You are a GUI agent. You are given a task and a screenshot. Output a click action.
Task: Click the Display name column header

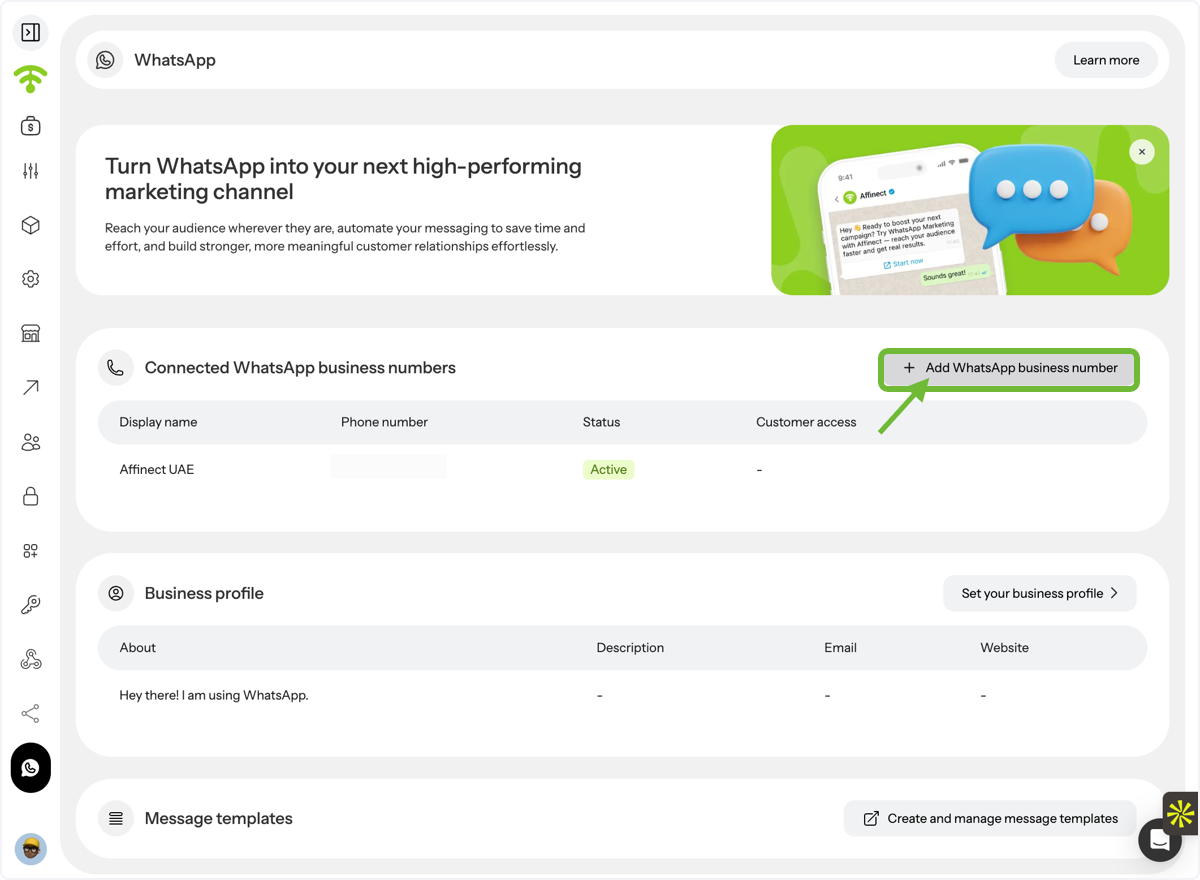158,422
